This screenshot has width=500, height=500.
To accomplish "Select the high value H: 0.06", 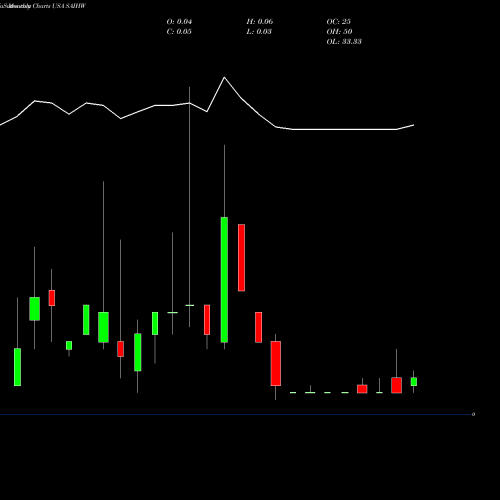I will pos(260,22).
